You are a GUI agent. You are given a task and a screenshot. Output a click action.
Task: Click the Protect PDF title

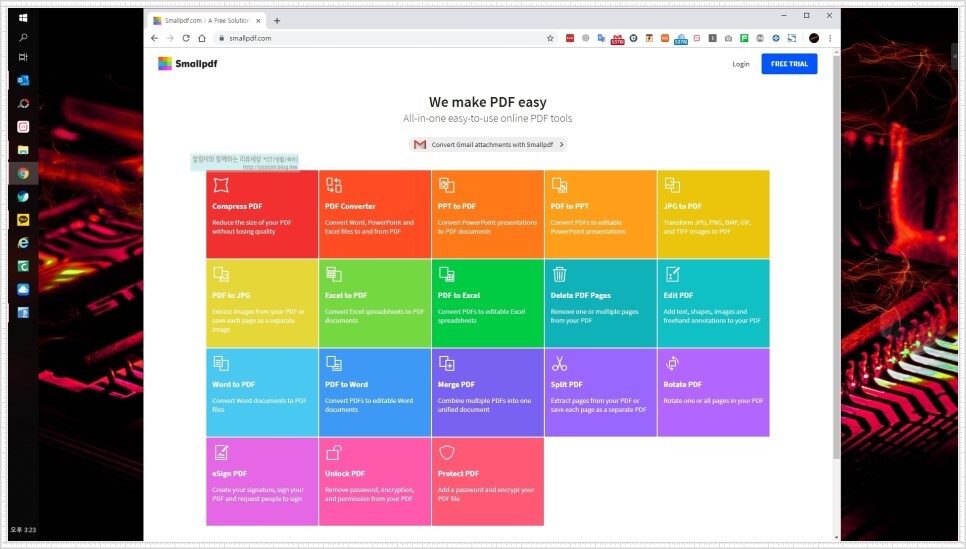click(x=458, y=474)
